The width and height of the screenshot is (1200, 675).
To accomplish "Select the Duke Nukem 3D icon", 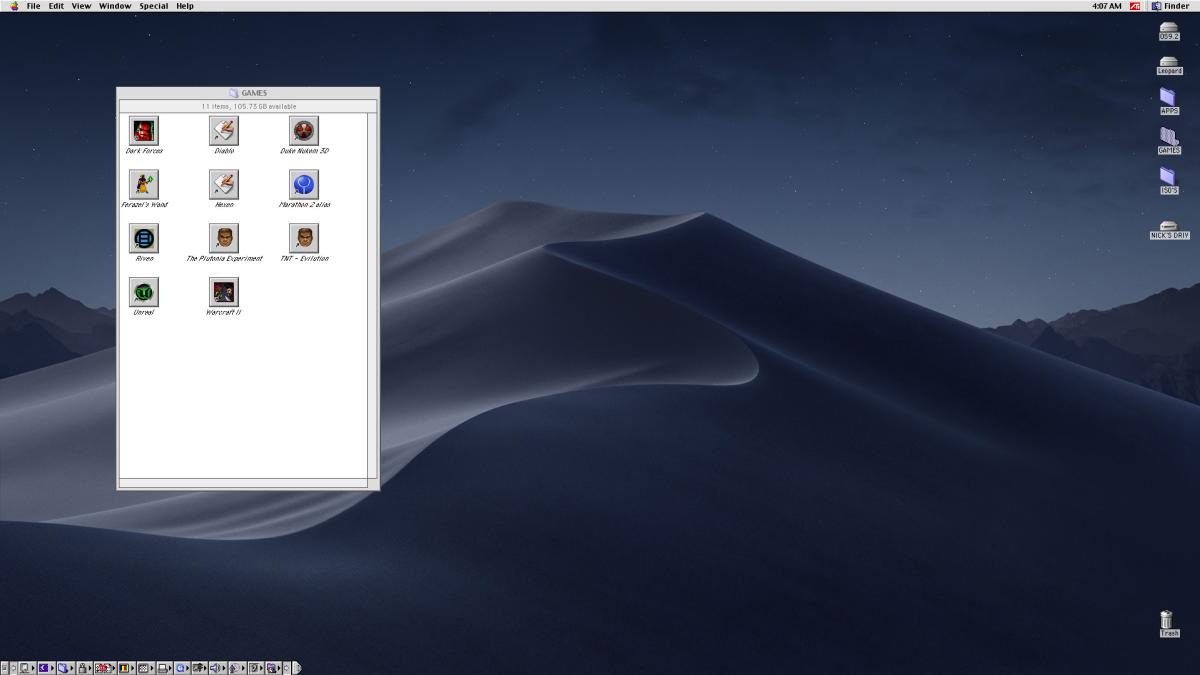I will [304, 130].
